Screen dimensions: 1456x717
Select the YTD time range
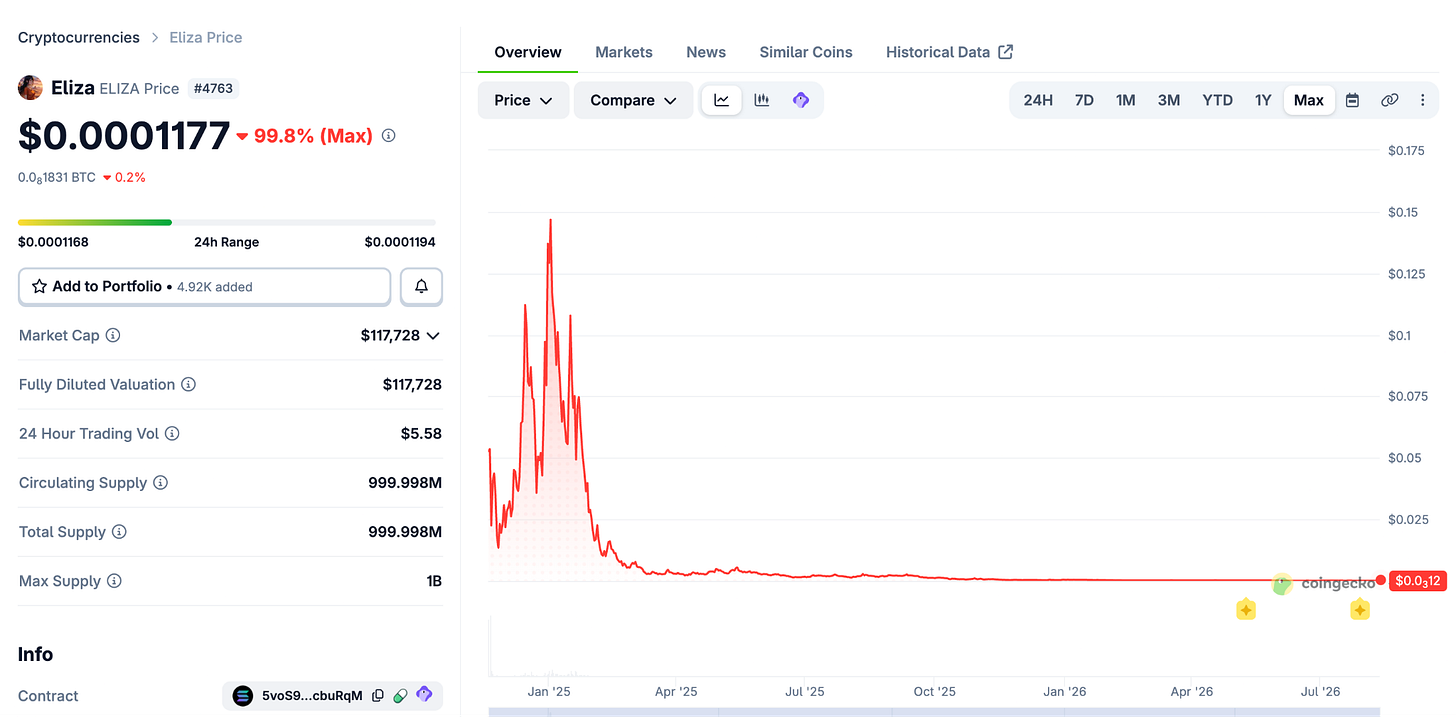tap(1217, 100)
